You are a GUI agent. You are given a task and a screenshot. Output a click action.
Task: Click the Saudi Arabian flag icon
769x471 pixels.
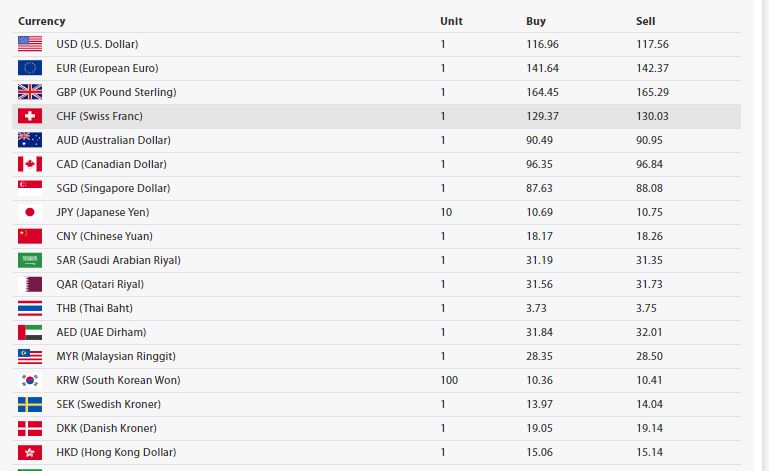[x=30, y=260]
